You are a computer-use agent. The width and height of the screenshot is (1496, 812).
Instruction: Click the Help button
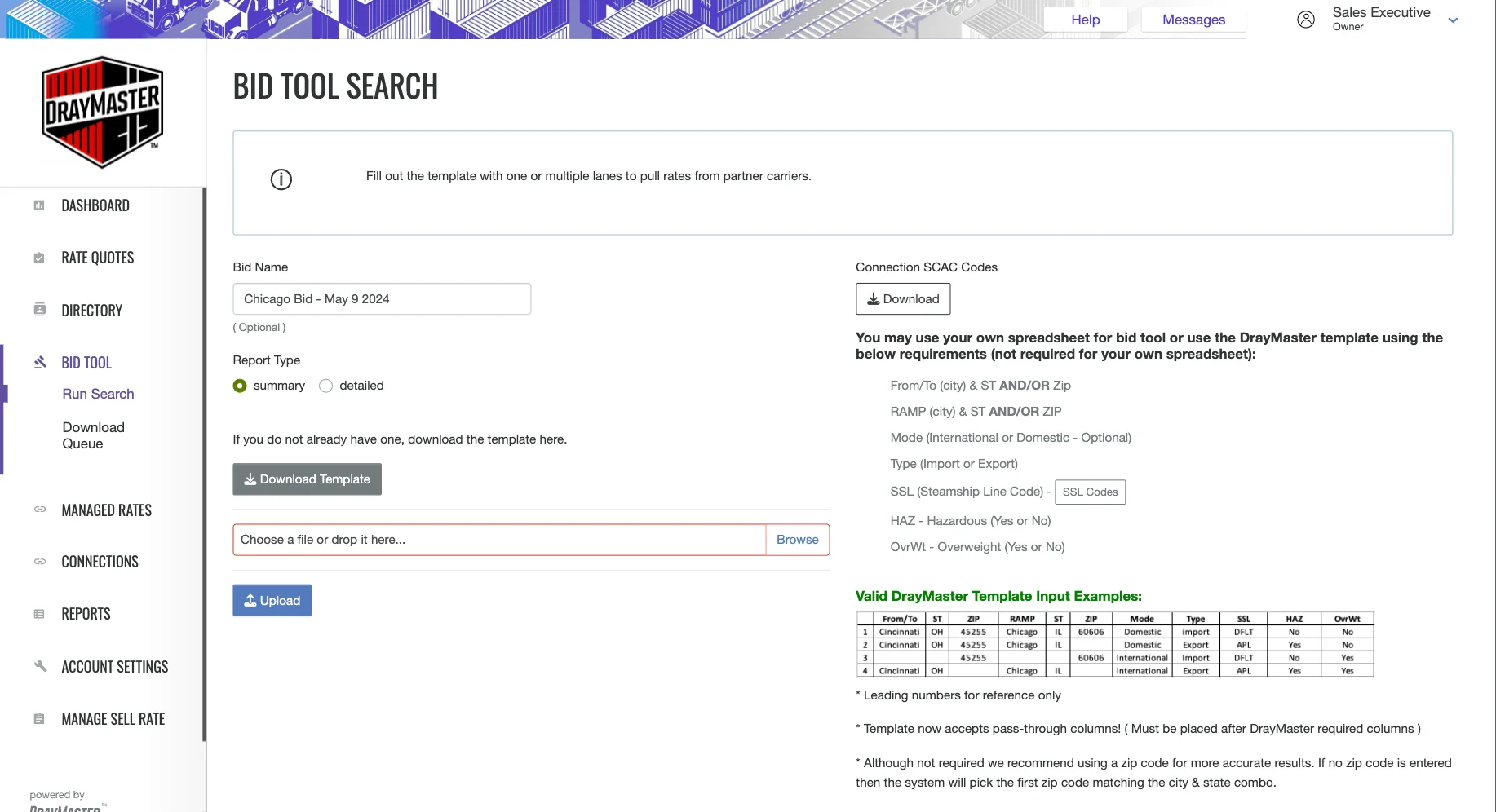[x=1086, y=20]
